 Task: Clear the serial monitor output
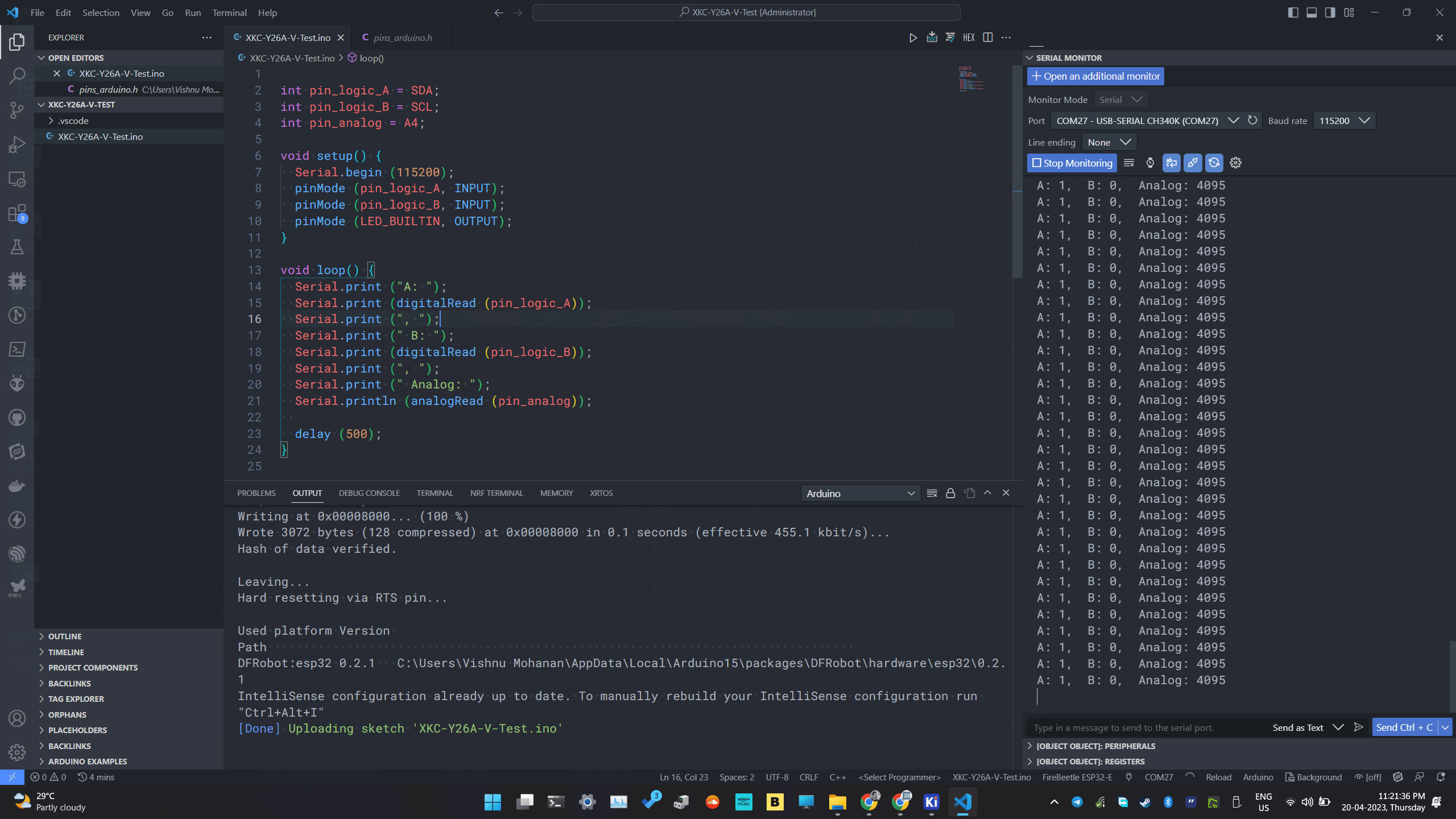coord(1129,163)
